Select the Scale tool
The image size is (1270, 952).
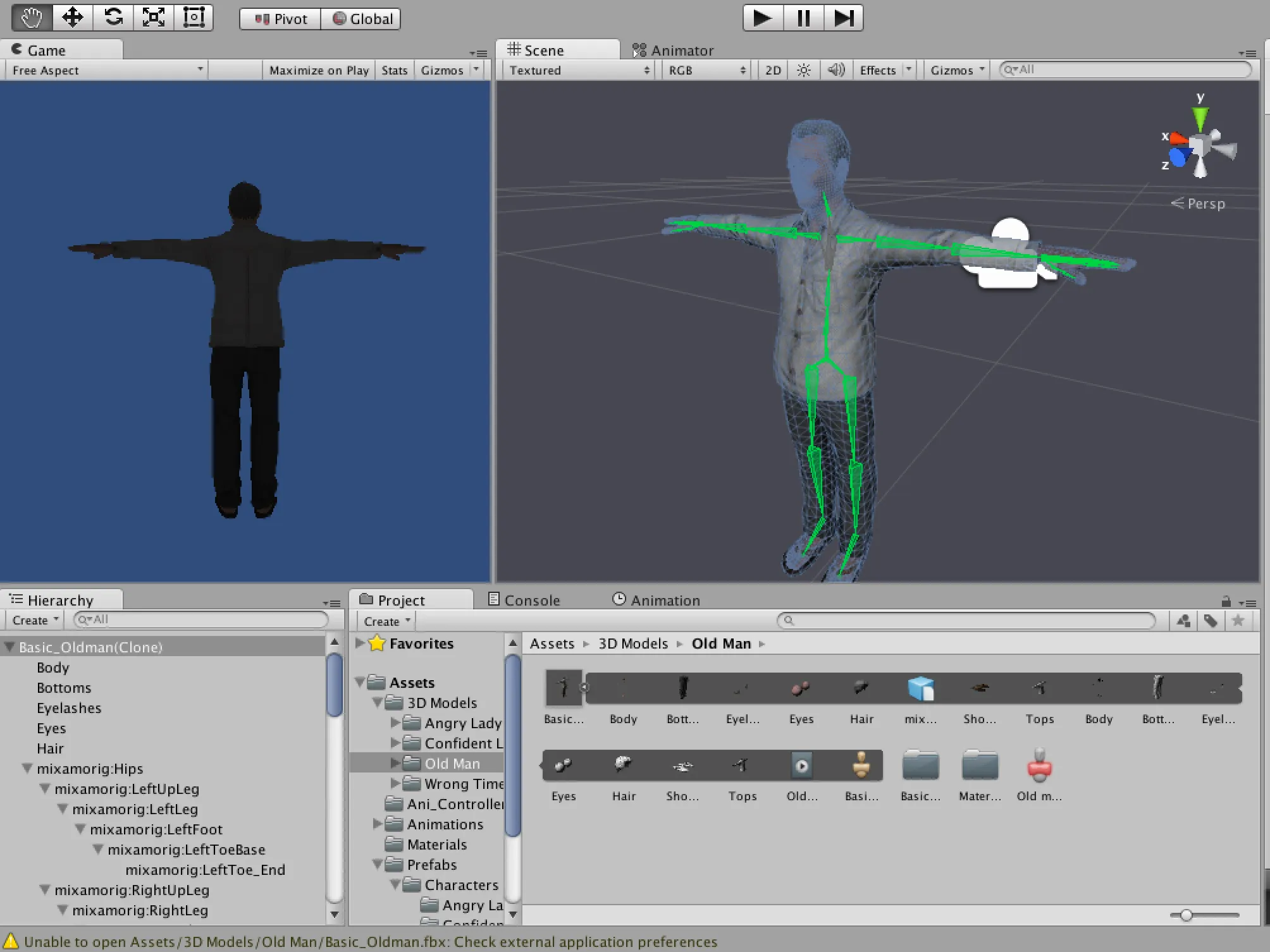153,18
